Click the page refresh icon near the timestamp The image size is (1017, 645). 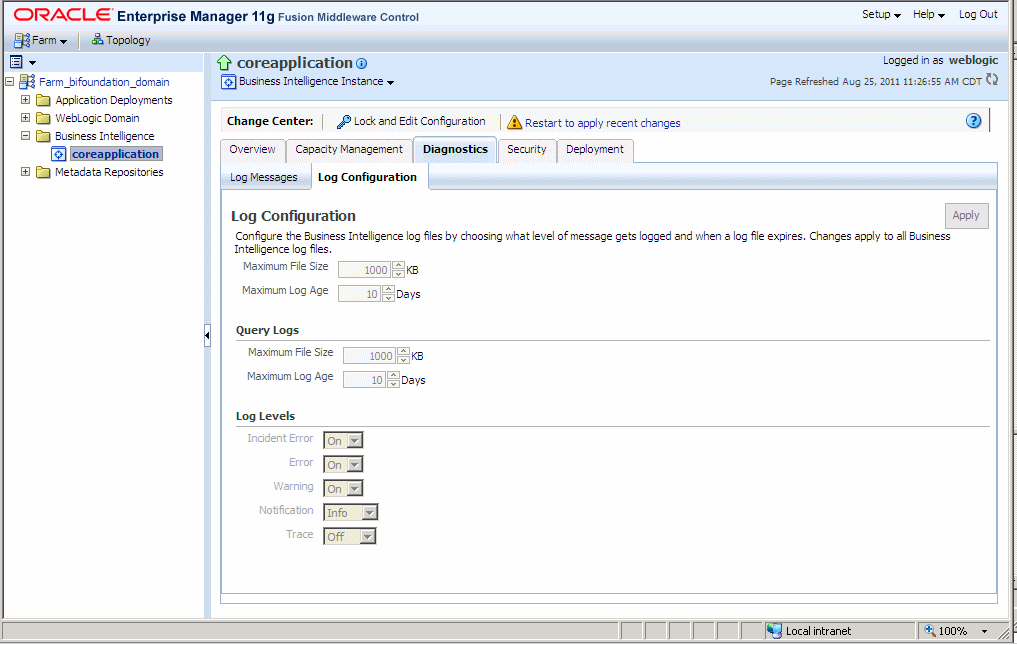[990, 81]
